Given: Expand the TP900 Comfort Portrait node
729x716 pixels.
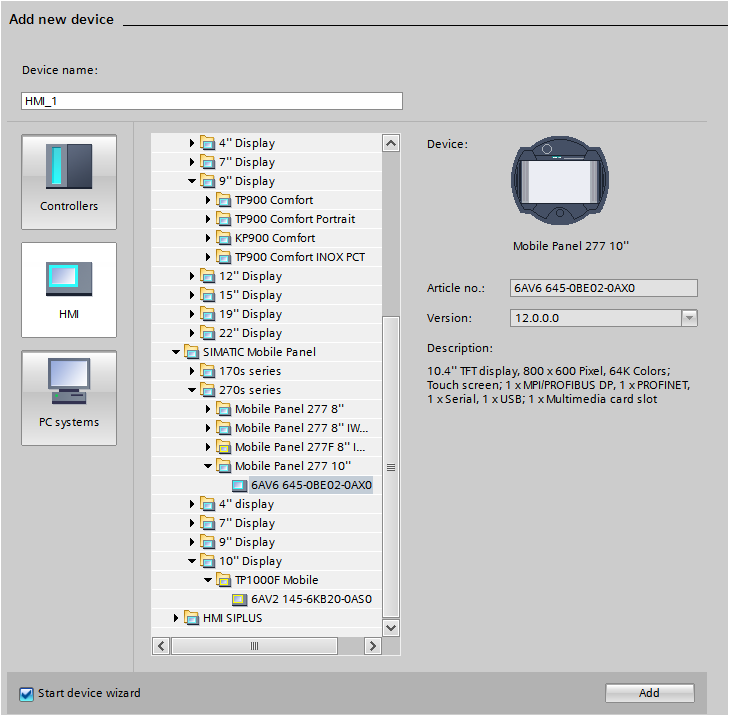Looking at the screenshot, I should (x=208, y=219).
